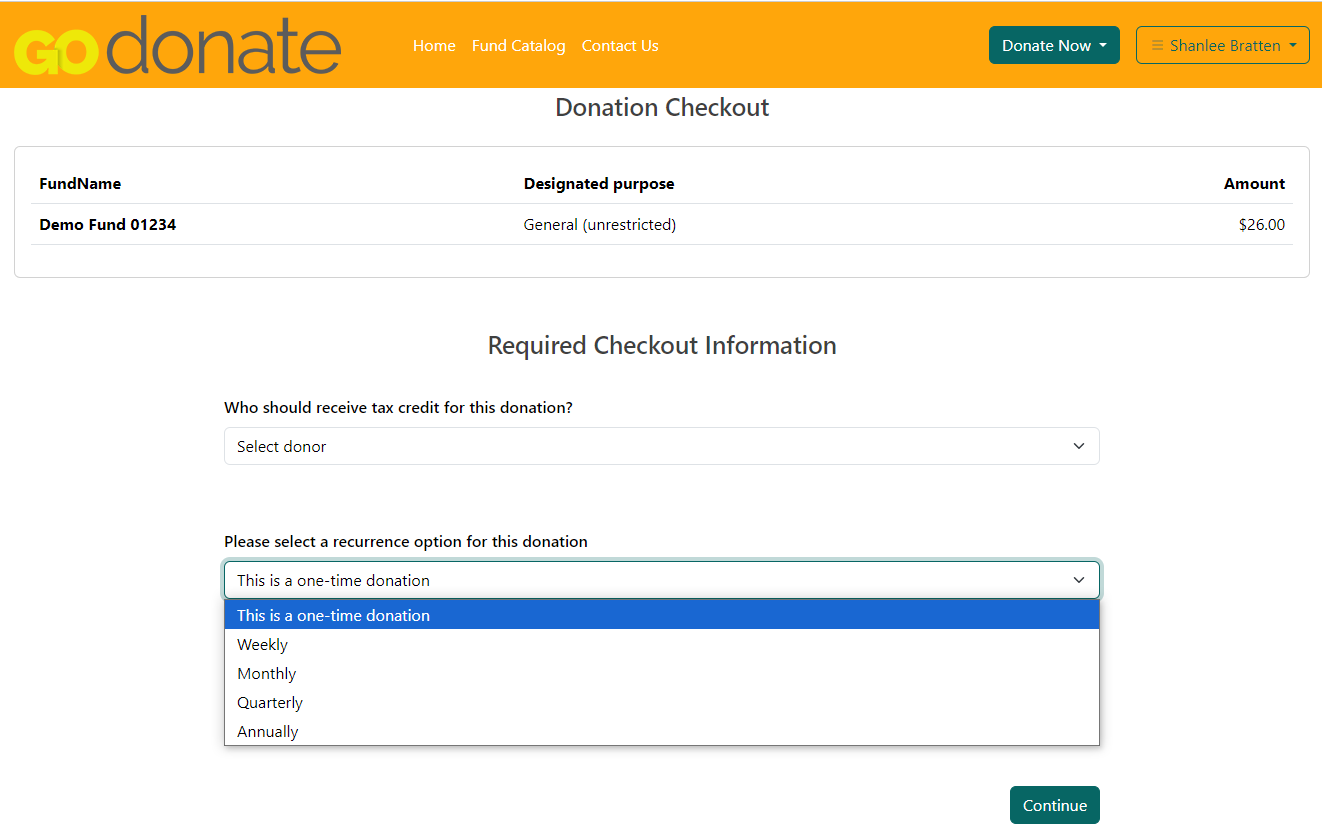The height and width of the screenshot is (836, 1322).
Task: Click the GO donate logo
Action: point(178,45)
